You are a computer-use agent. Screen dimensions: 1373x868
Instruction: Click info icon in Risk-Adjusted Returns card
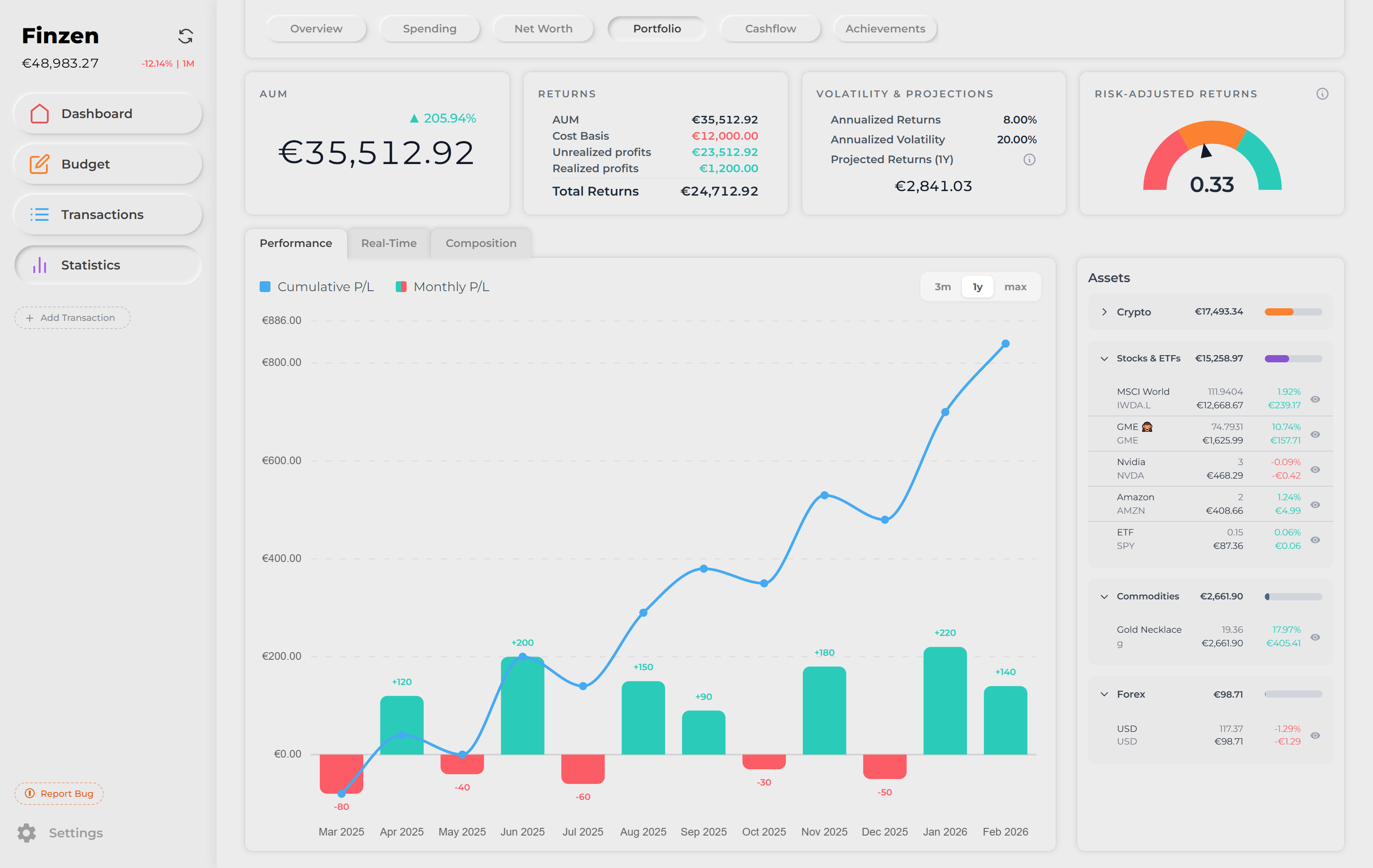[1322, 94]
